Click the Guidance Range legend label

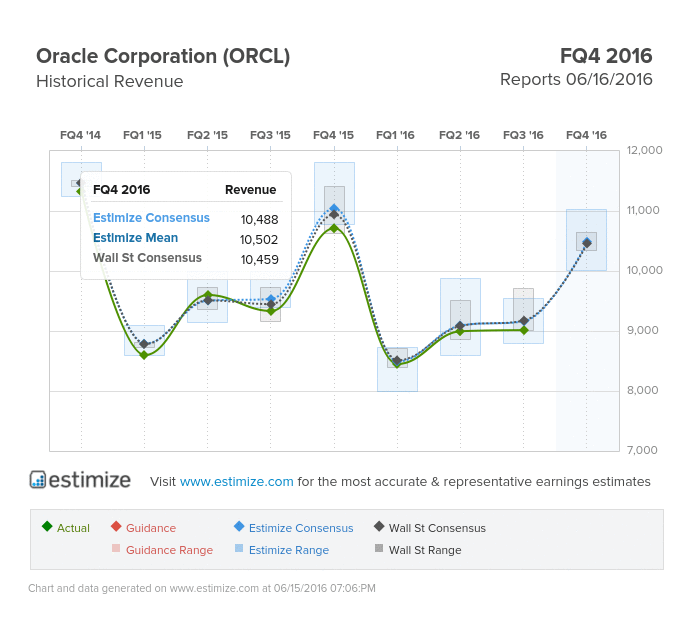point(170,550)
